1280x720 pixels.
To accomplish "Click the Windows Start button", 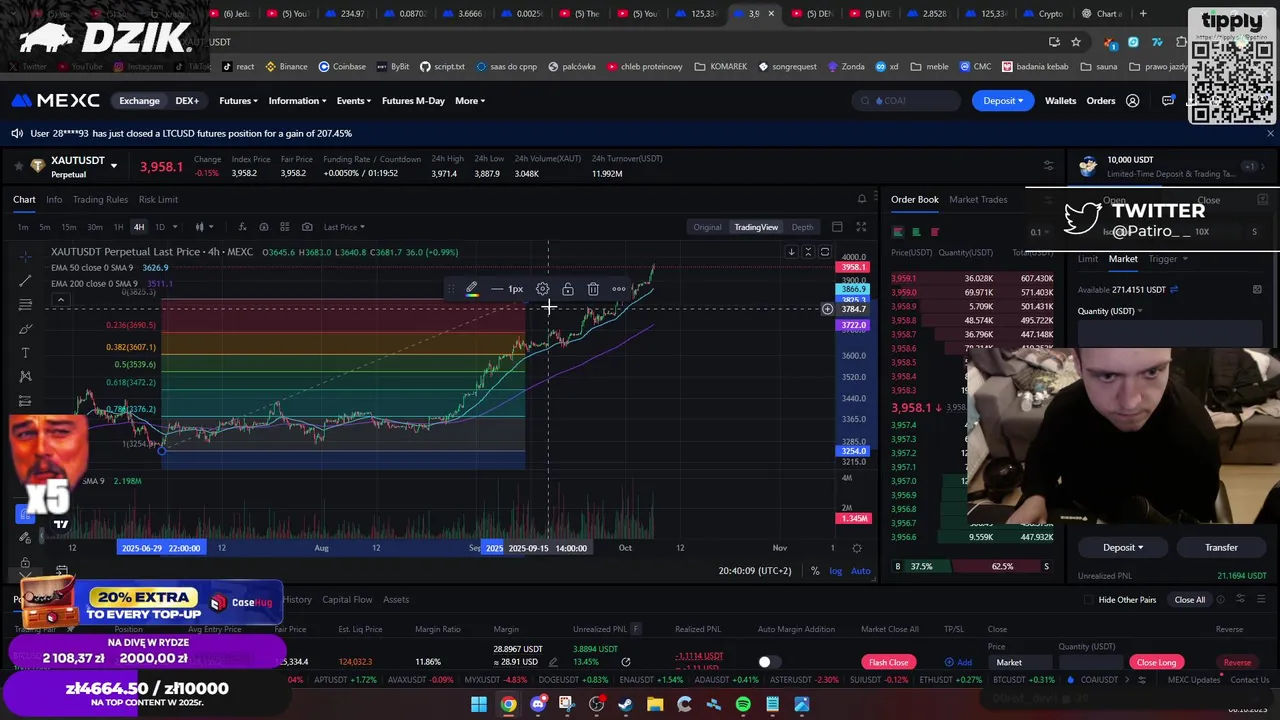I will point(479,704).
